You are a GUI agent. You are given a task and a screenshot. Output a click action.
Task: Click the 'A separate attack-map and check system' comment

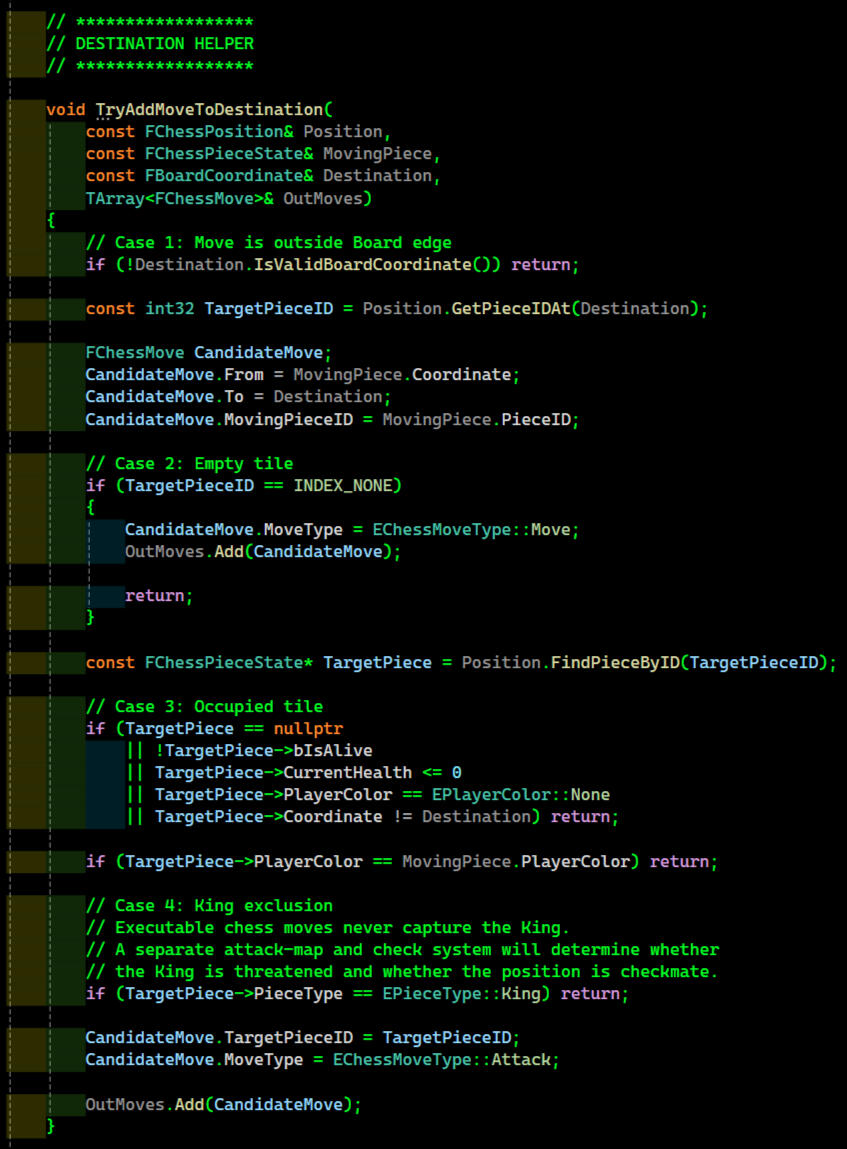[402, 950]
